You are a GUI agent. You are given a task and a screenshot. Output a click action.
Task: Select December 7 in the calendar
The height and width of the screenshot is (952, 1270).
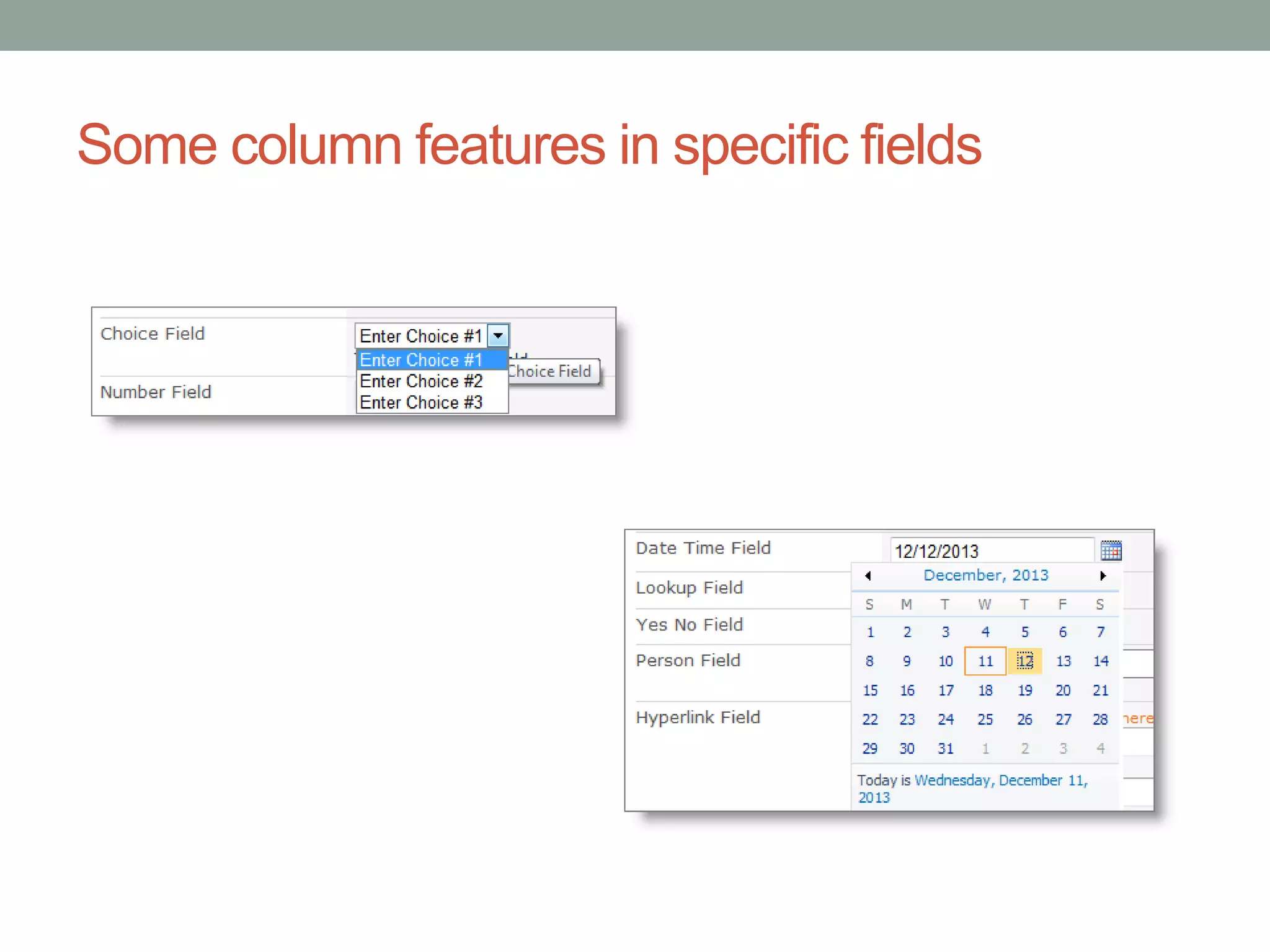[1101, 632]
